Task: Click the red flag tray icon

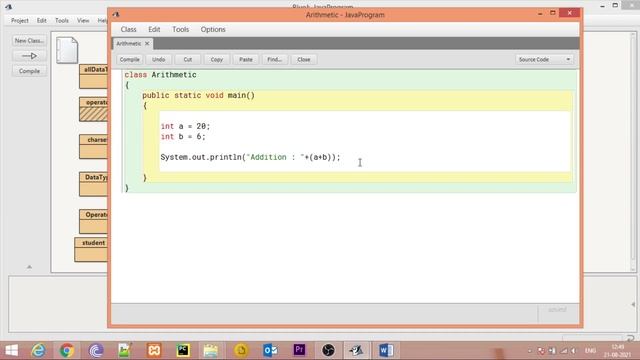Action: [x=541, y=351]
